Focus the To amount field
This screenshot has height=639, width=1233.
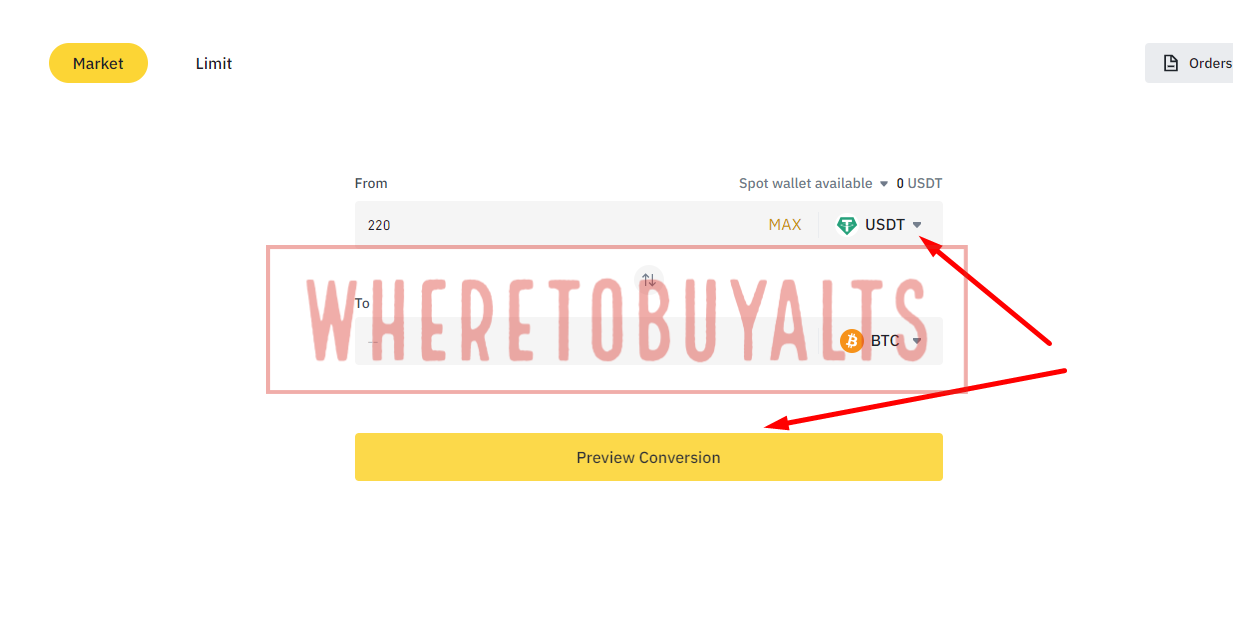coord(590,341)
